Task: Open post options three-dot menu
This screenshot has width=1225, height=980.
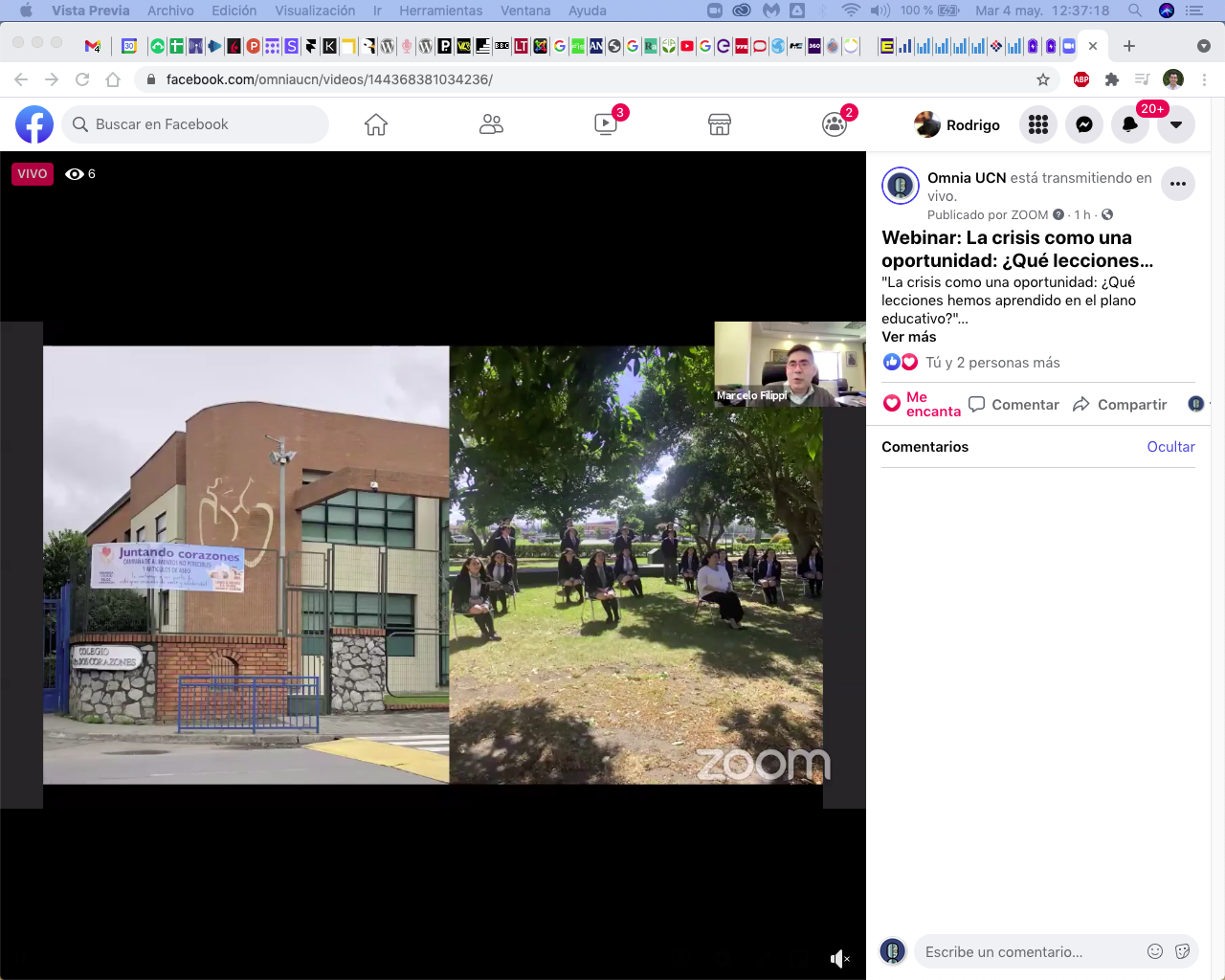Action: (1178, 184)
